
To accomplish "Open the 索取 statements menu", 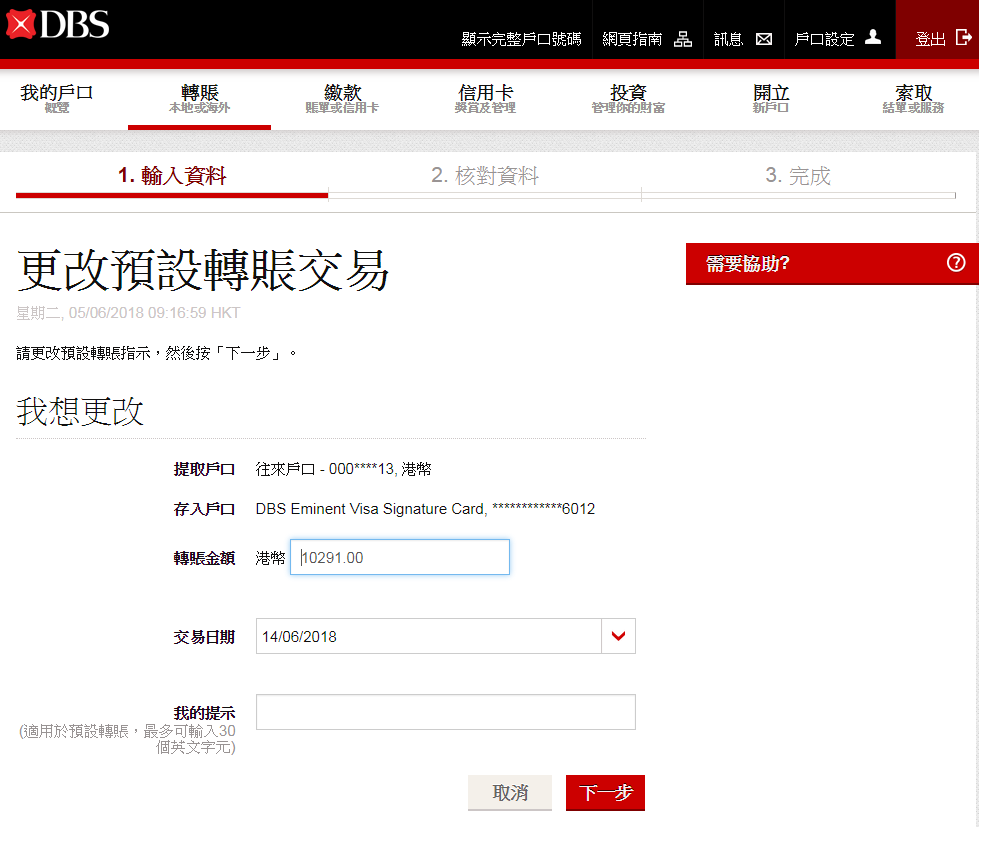I will click(913, 99).
